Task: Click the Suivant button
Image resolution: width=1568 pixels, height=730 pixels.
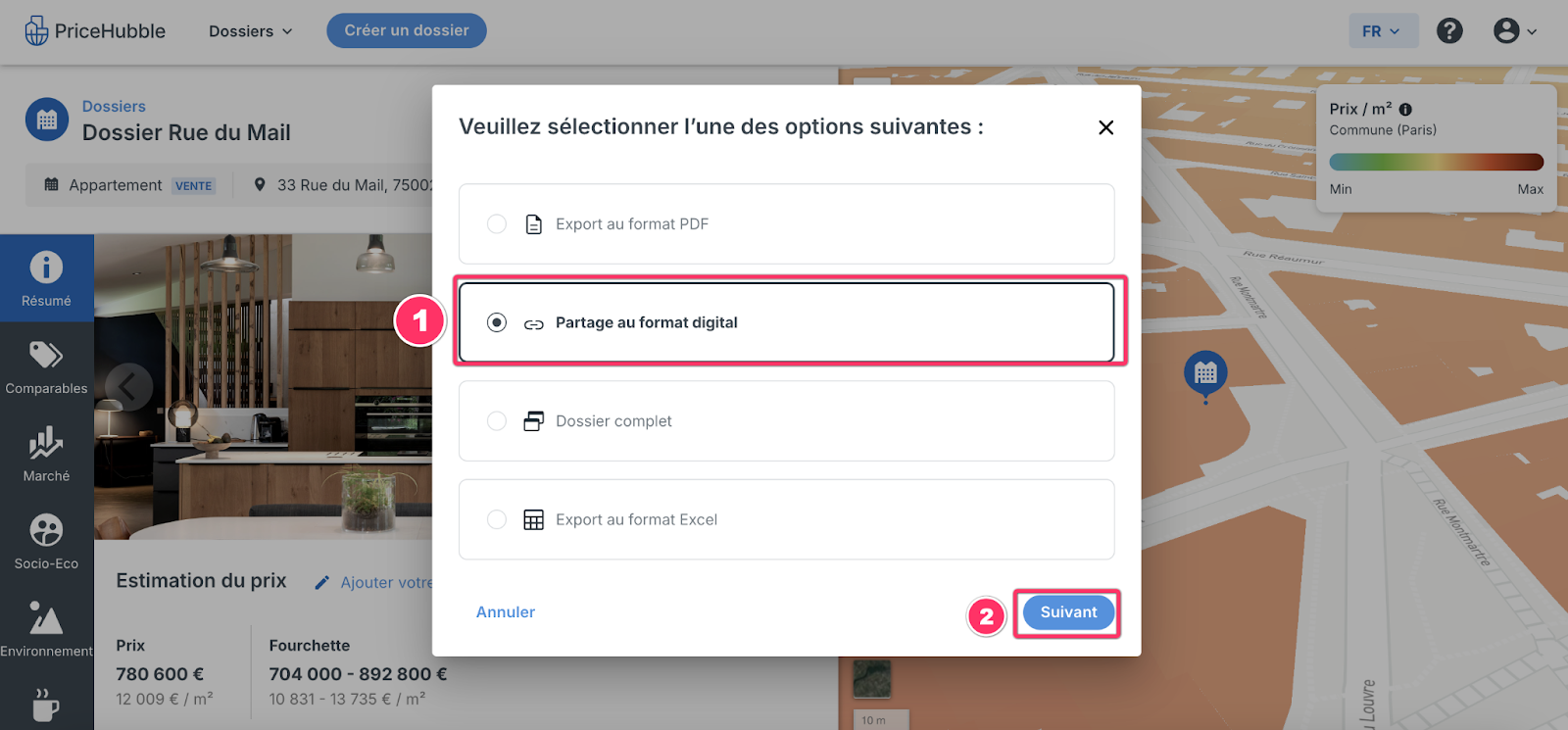Action: (1068, 612)
